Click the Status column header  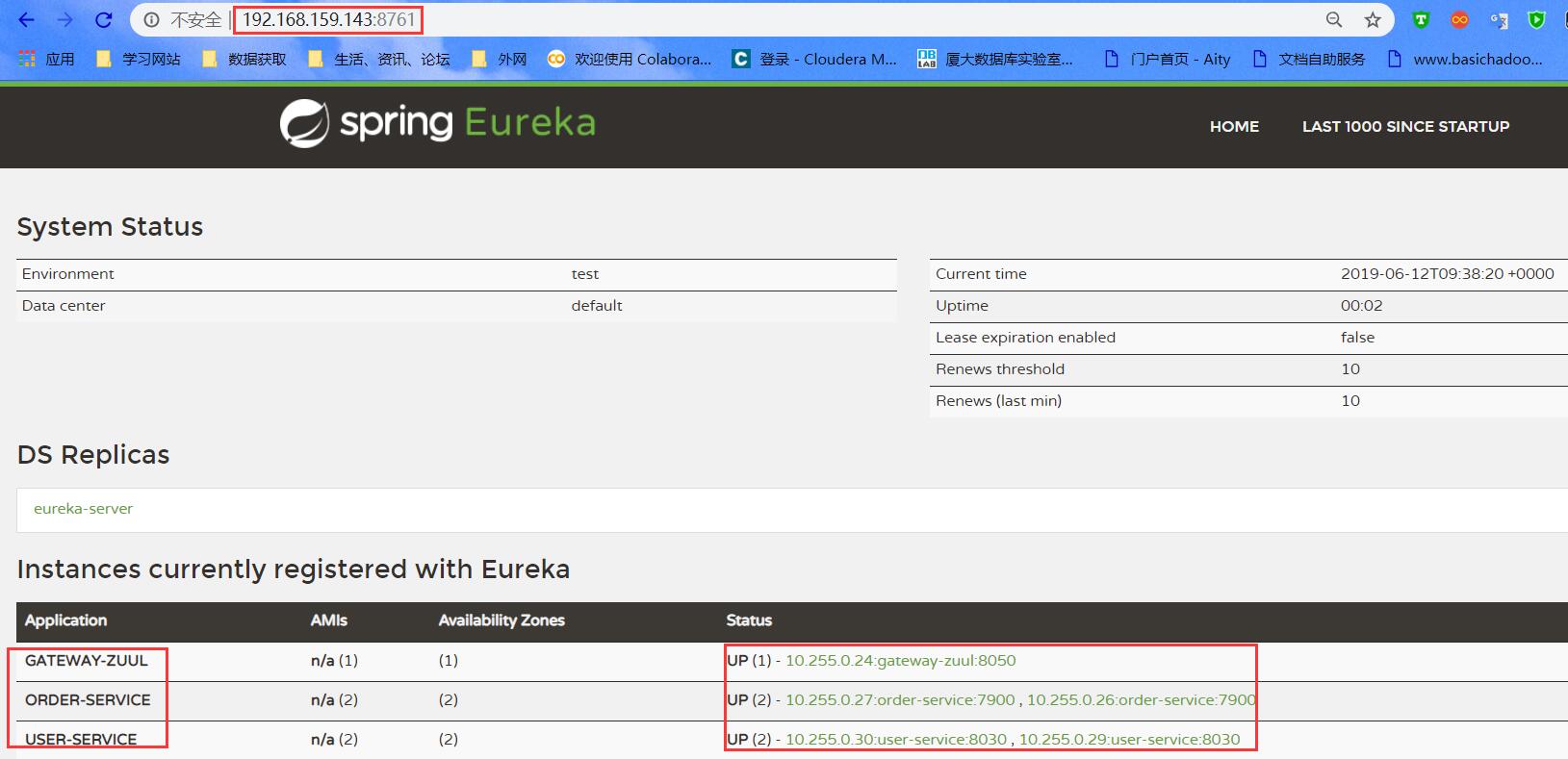click(x=749, y=620)
